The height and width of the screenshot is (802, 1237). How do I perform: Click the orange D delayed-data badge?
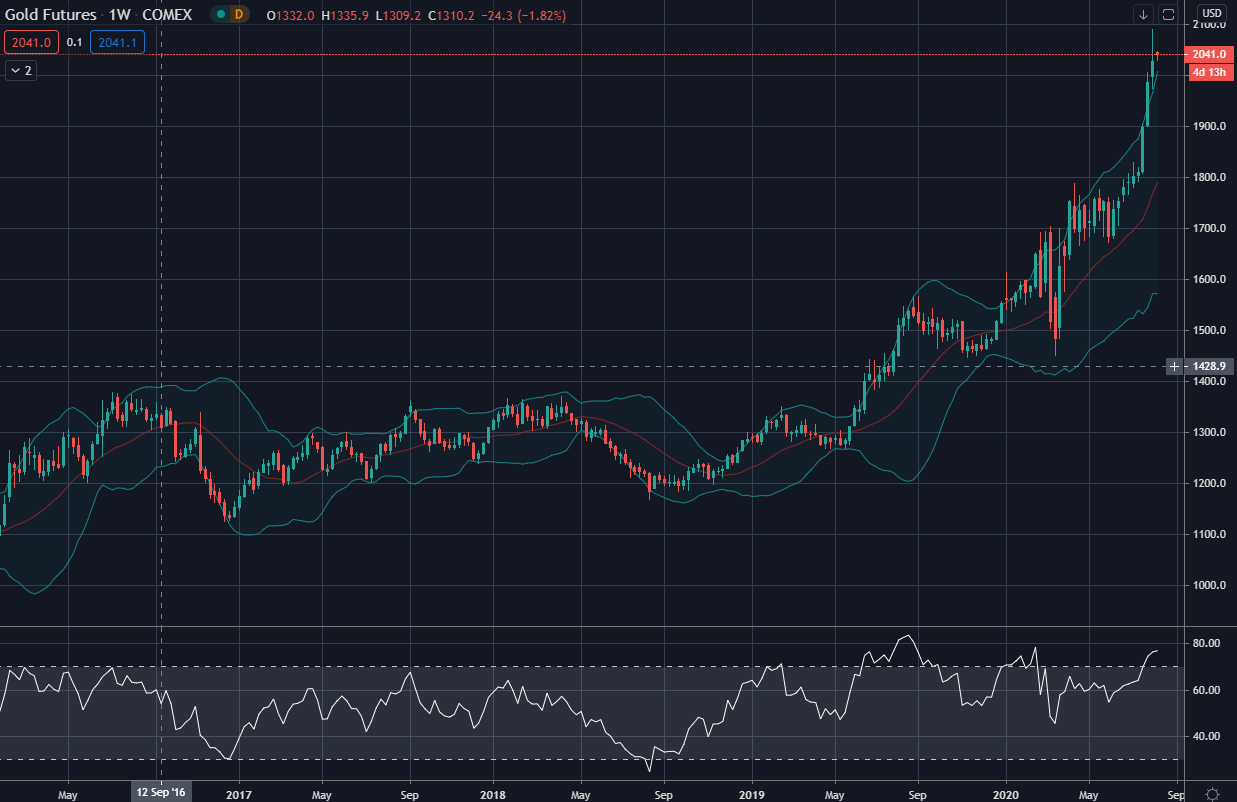click(x=238, y=15)
